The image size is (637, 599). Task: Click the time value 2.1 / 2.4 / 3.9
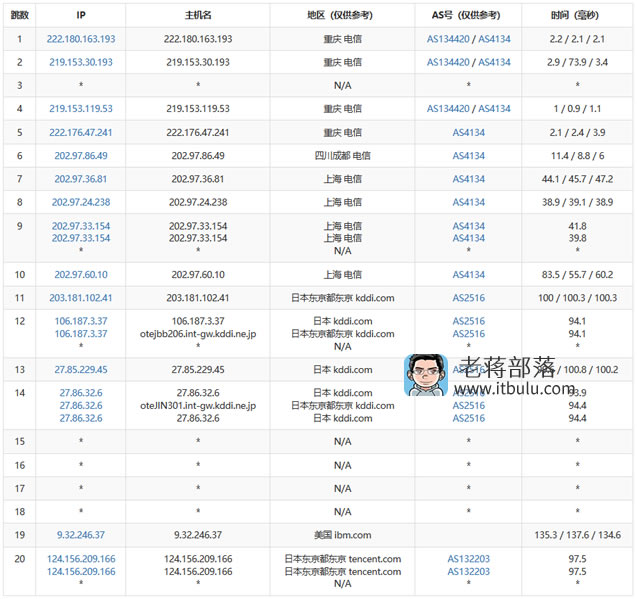(577, 132)
